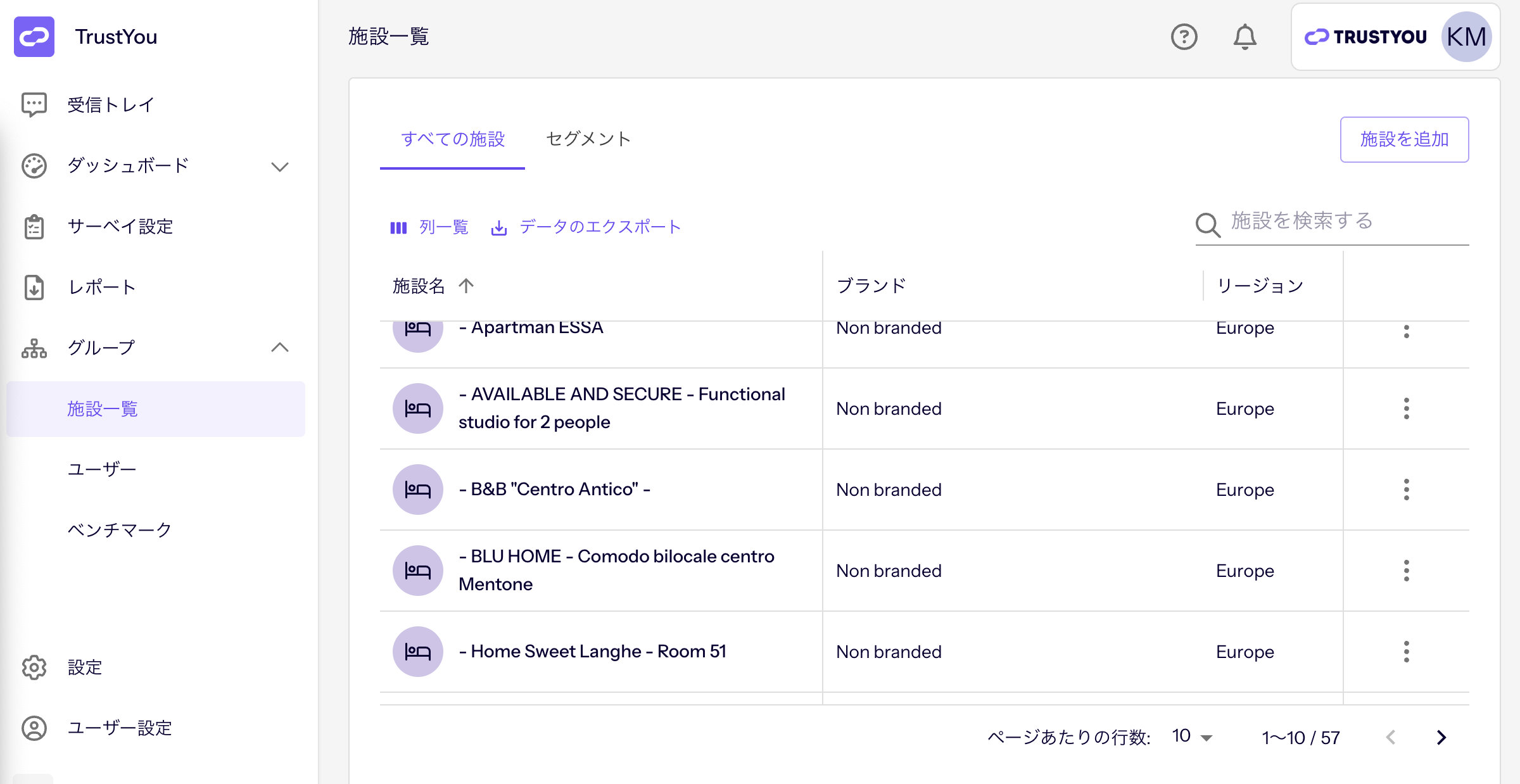This screenshot has height=784, width=1520.
Task: Click the KM user avatar
Action: click(1467, 37)
